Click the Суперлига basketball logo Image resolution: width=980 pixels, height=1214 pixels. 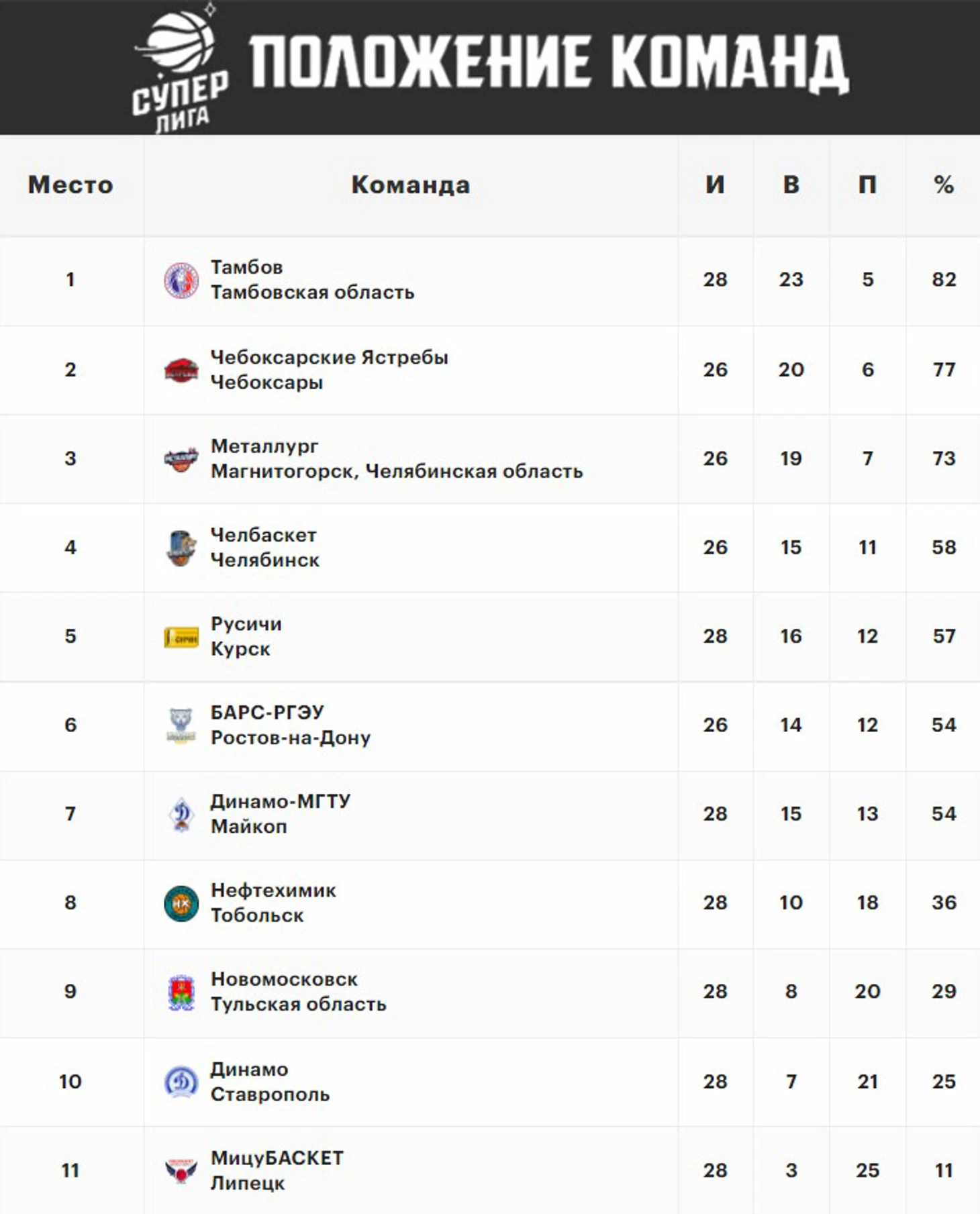(x=181, y=68)
